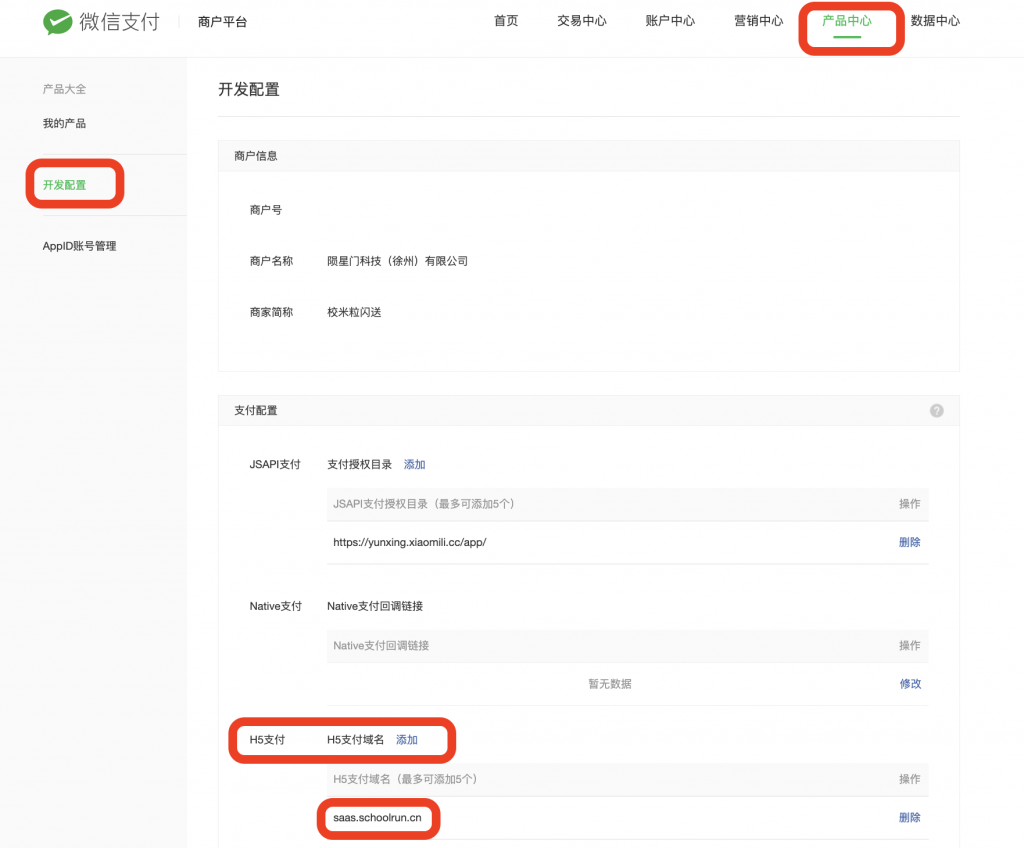Switch to the 数据中心 navigation tab
The height and width of the screenshot is (848, 1024).
click(936, 20)
